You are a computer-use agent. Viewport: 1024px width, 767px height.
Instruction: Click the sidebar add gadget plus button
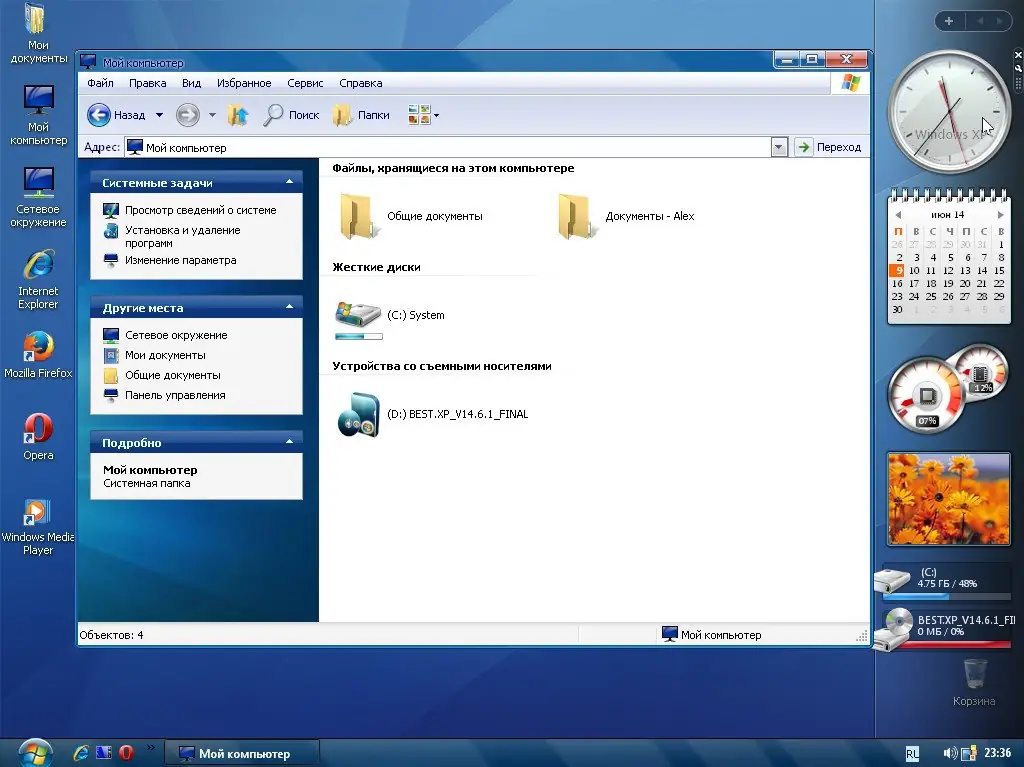point(949,21)
